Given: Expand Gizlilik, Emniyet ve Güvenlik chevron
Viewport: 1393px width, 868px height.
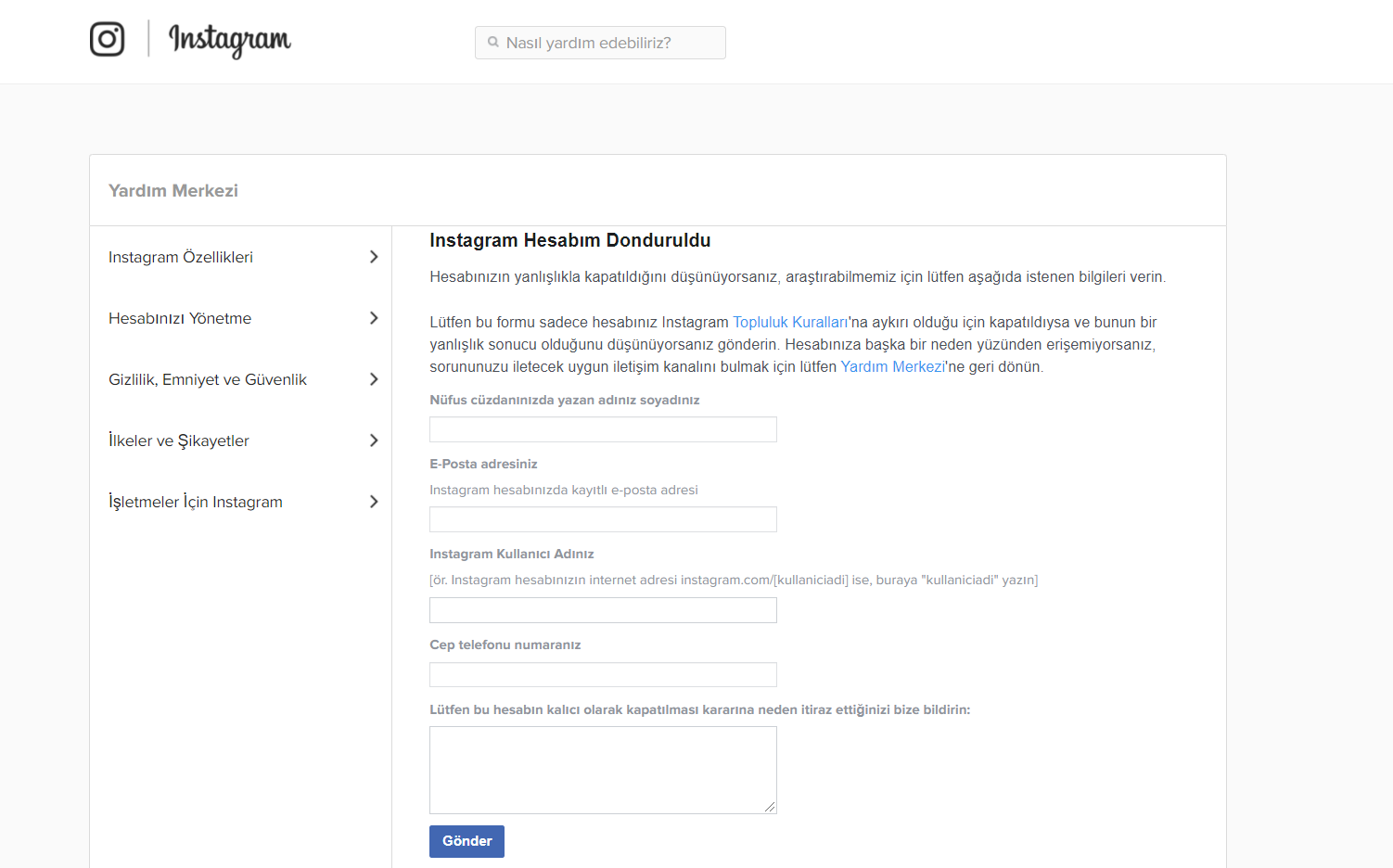Looking at the screenshot, I should [x=374, y=379].
